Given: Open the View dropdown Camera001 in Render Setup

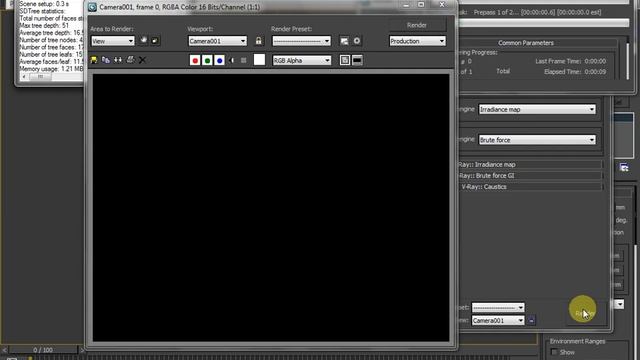Looking at the screenshot, I should pos(498,320).
